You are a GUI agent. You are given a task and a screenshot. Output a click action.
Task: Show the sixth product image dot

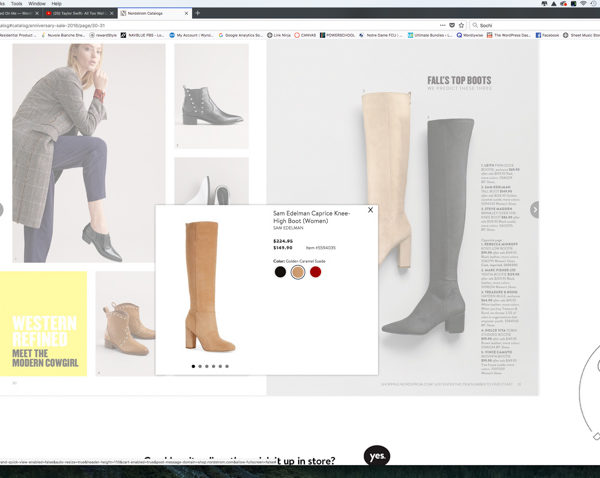(227, 366)
